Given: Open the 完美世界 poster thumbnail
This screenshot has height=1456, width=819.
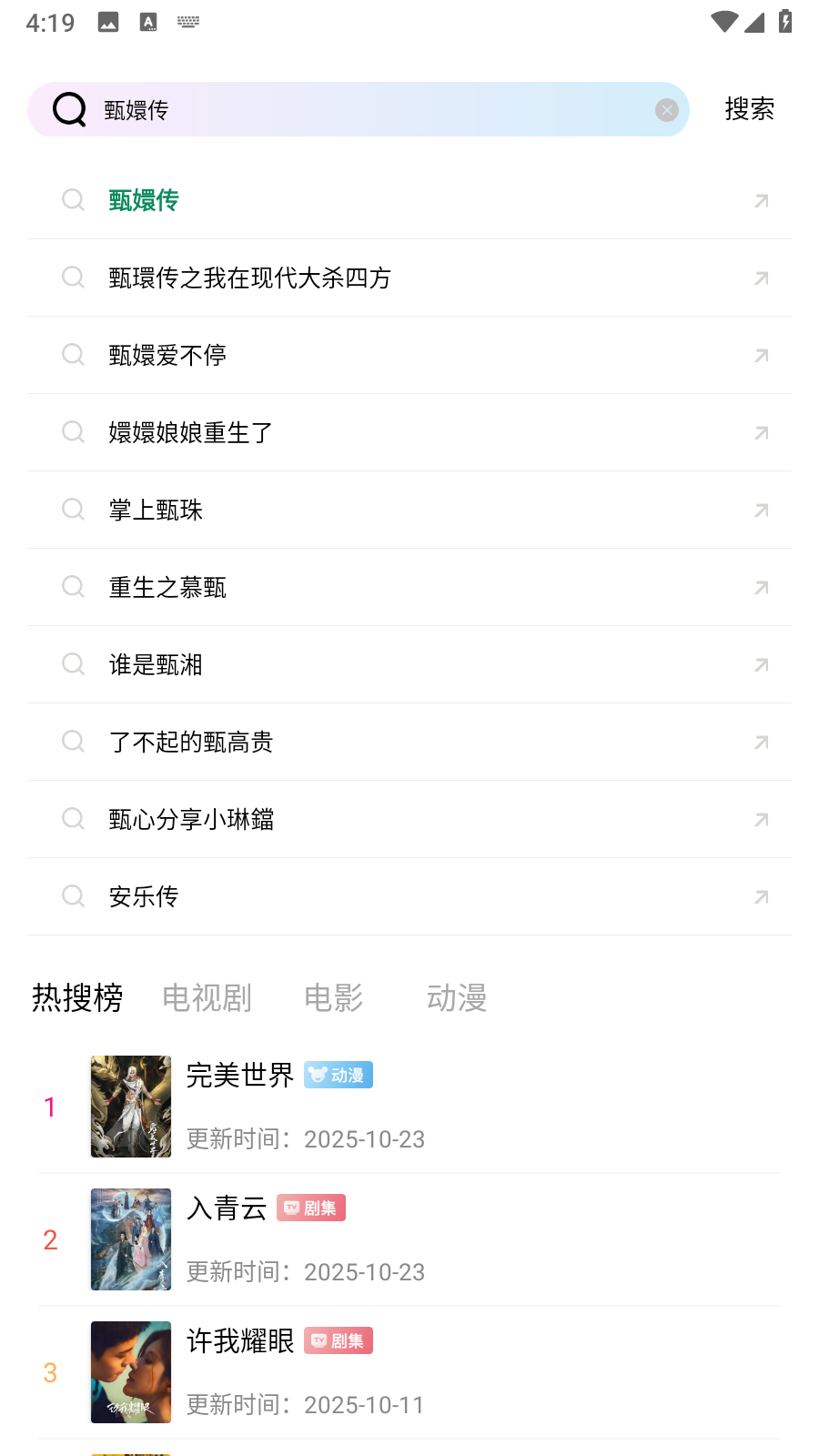Looking at the screenshot, I should (131, 1107).
